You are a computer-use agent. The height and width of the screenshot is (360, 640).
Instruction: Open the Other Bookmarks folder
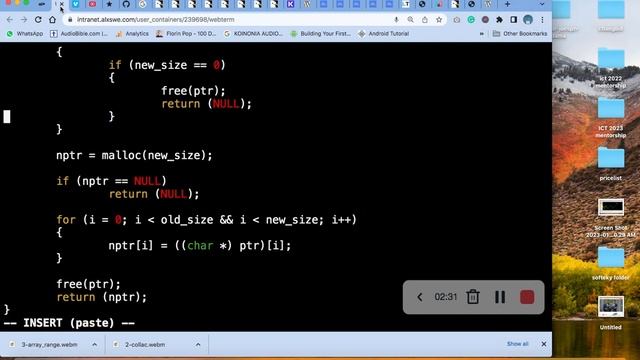click(520, 33)
